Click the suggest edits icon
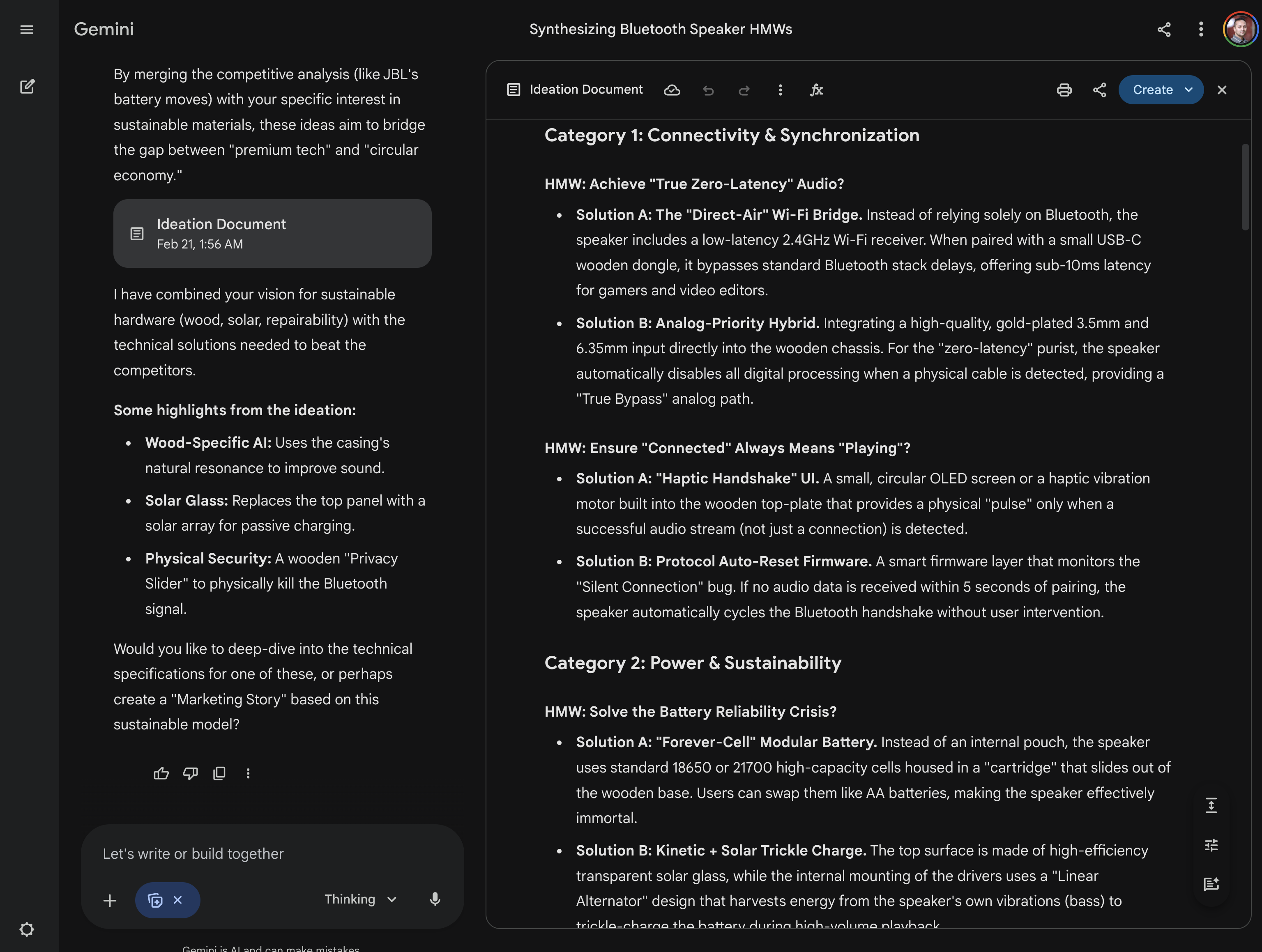 click(x=1211, y=884)
